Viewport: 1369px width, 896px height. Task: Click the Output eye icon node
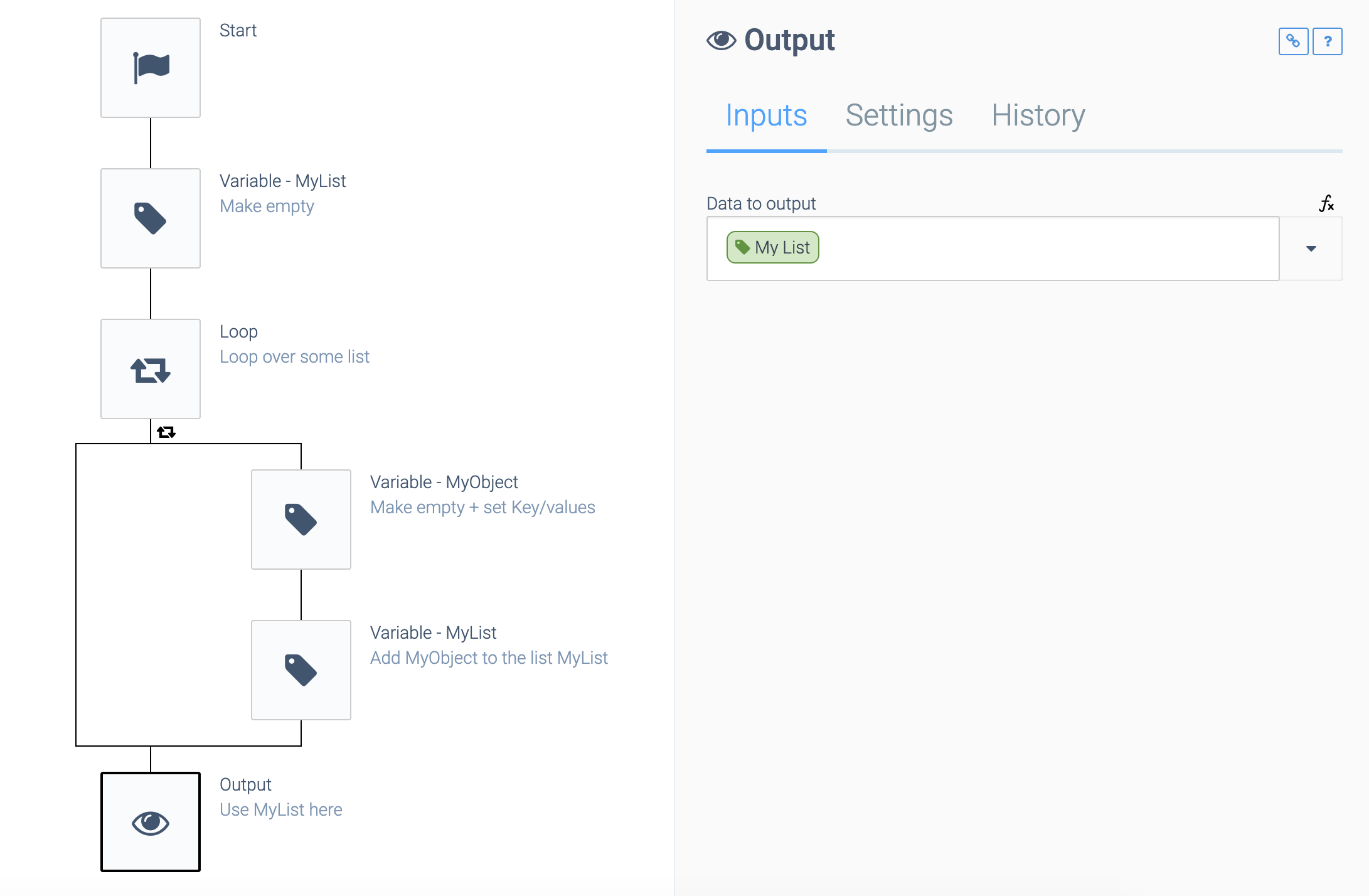tap(149, 821)
